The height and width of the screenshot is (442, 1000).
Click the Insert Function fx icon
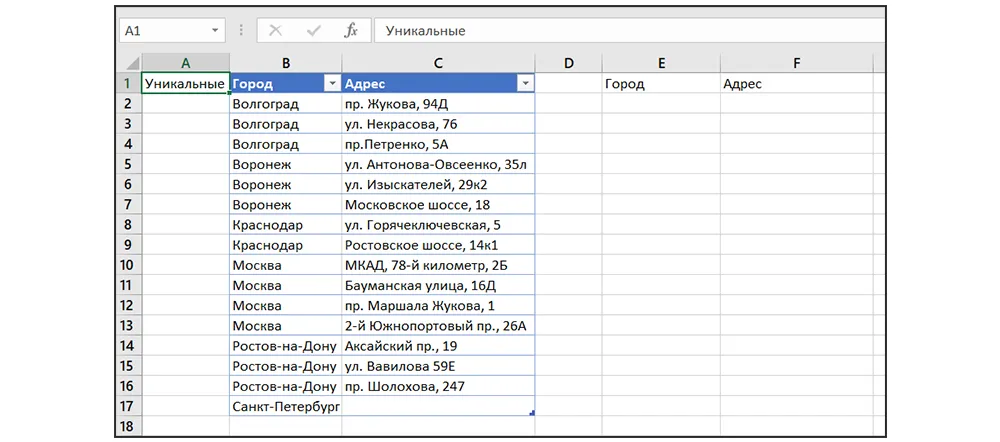pyautogui.click(x=351, y=31)
